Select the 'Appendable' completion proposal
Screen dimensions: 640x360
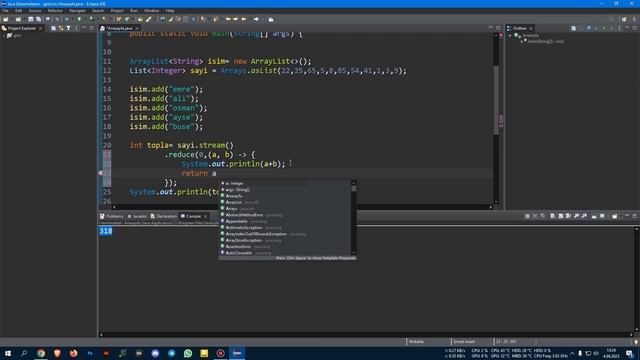pos(285,221)
